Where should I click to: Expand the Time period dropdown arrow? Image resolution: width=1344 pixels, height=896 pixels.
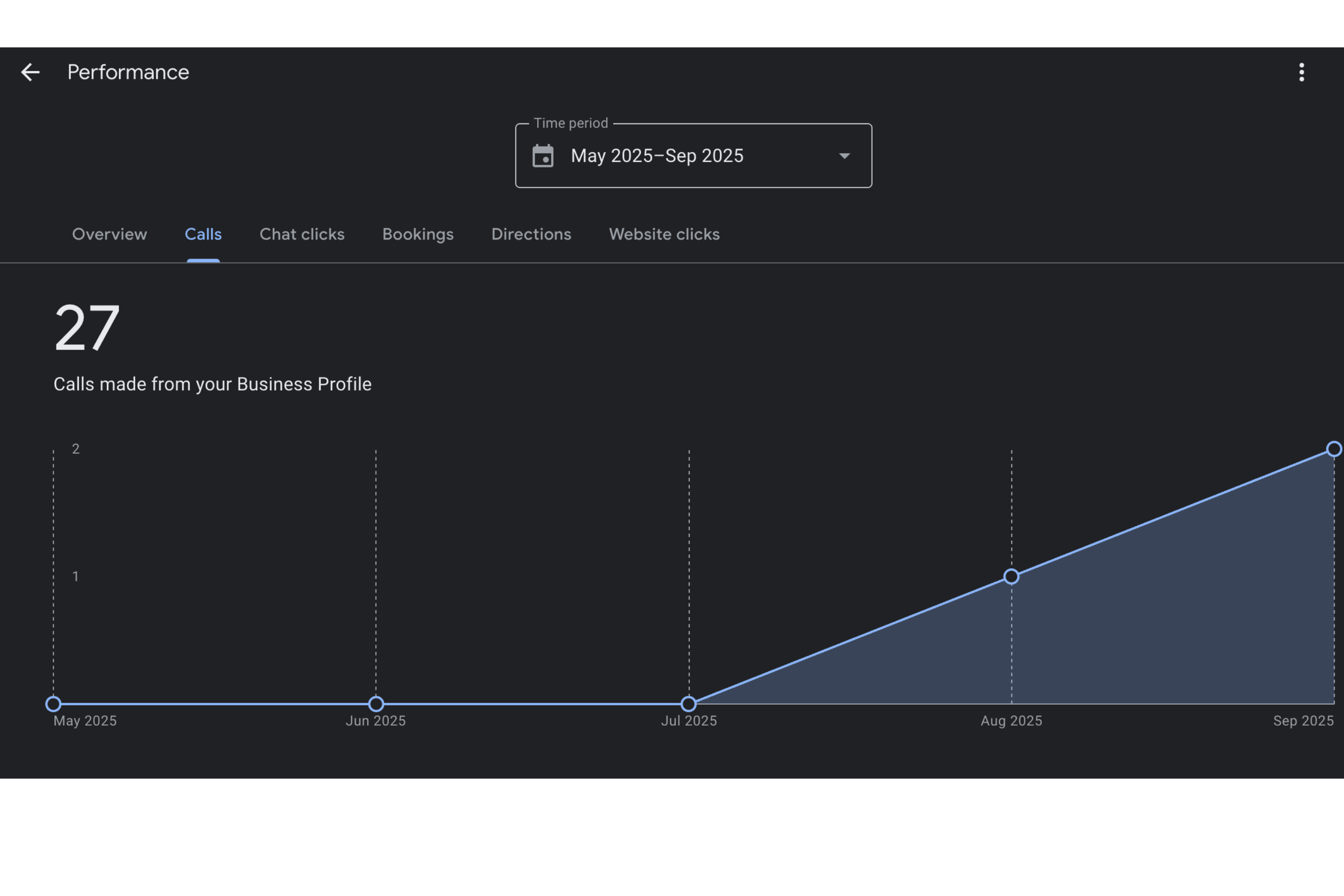[844, 155]
